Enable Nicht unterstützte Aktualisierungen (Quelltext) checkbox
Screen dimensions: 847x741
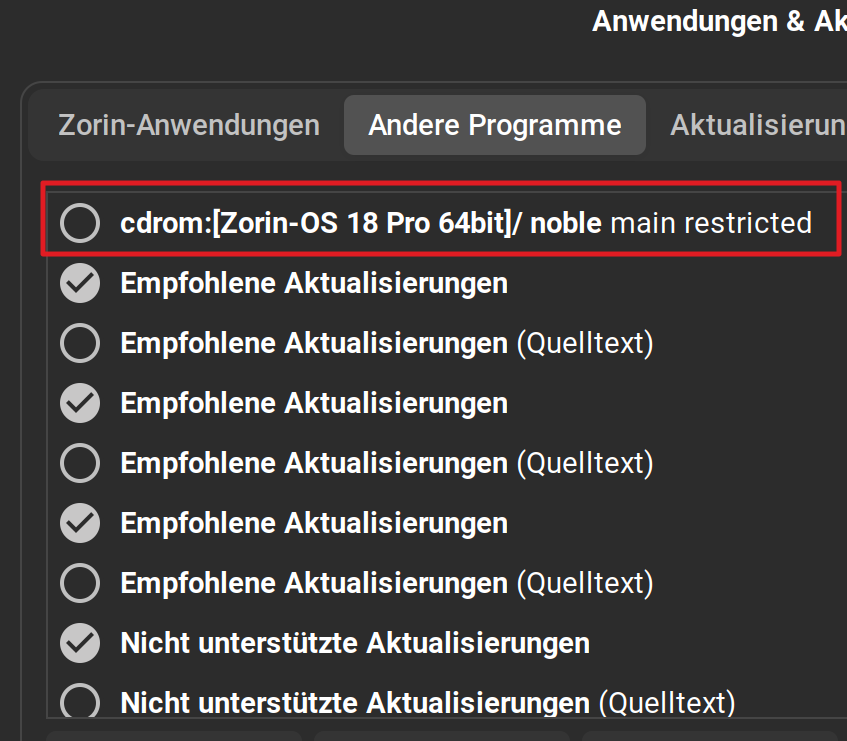click(80, 701)
